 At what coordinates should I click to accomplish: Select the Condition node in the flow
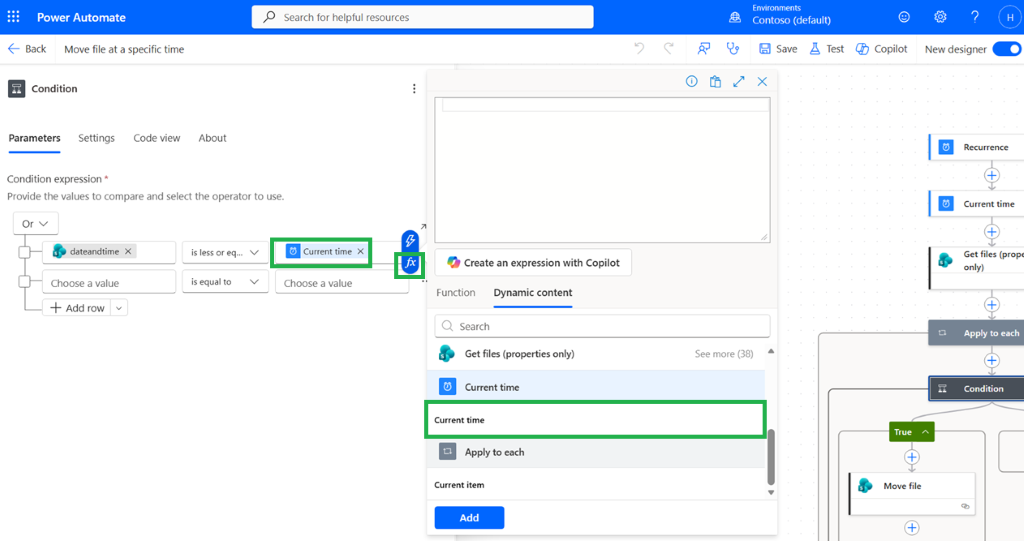coord(976,388)
